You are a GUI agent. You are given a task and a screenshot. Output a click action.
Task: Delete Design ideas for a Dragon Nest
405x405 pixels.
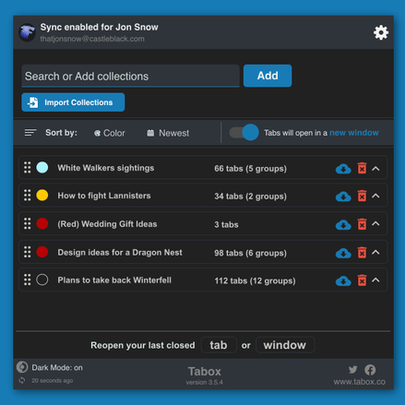[x=362, y=252]
